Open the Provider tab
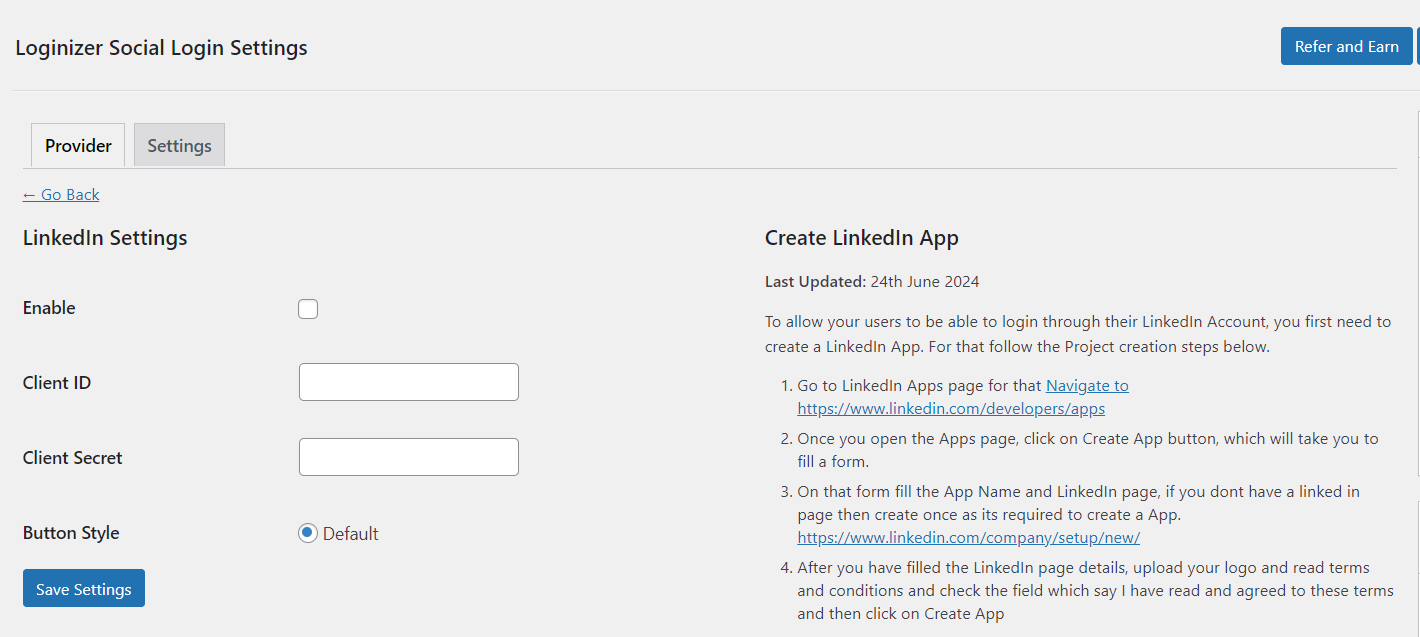 [78, 145]
